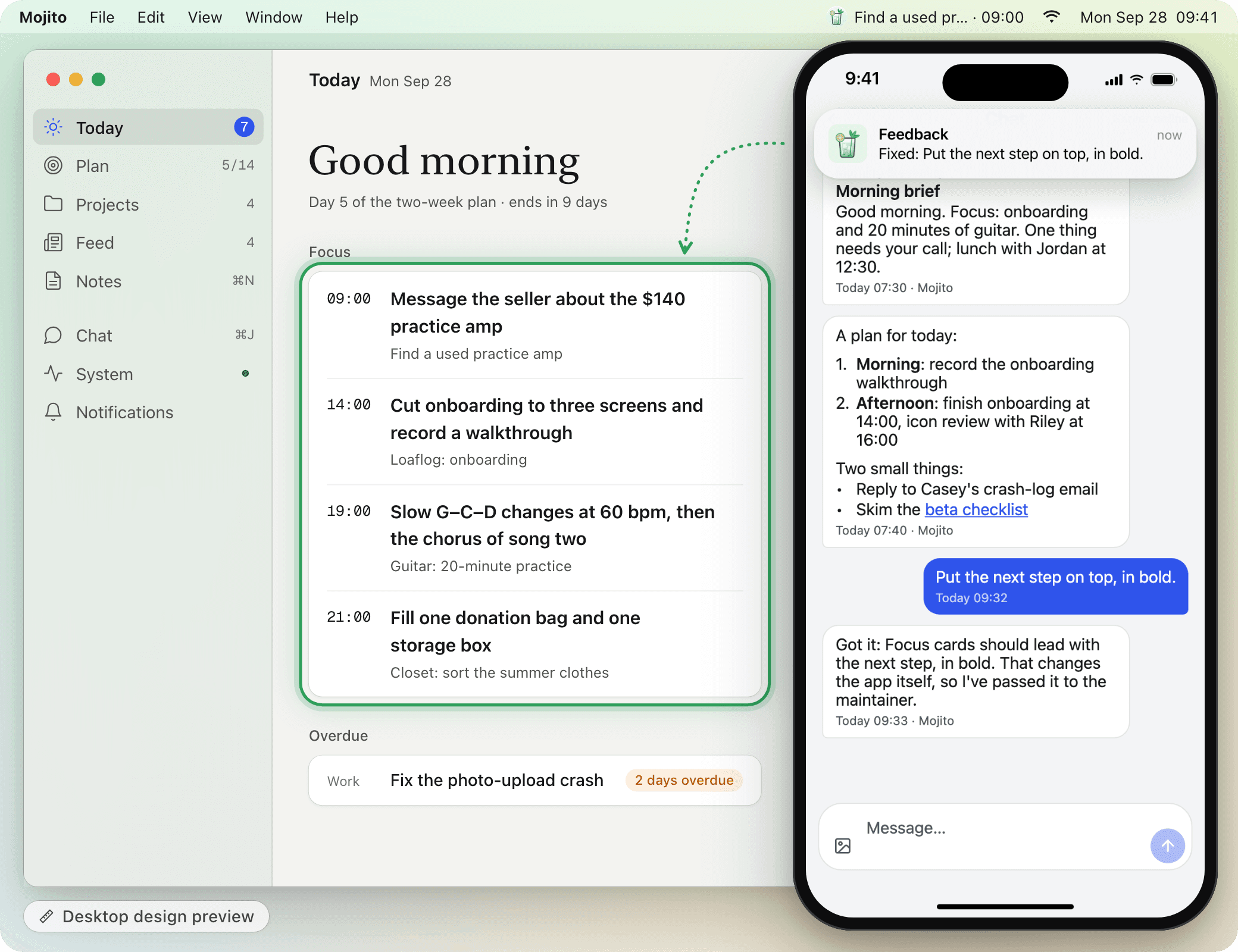The image size is (1238, 952).
Task: Open the View menu
Action: (205, 17)
